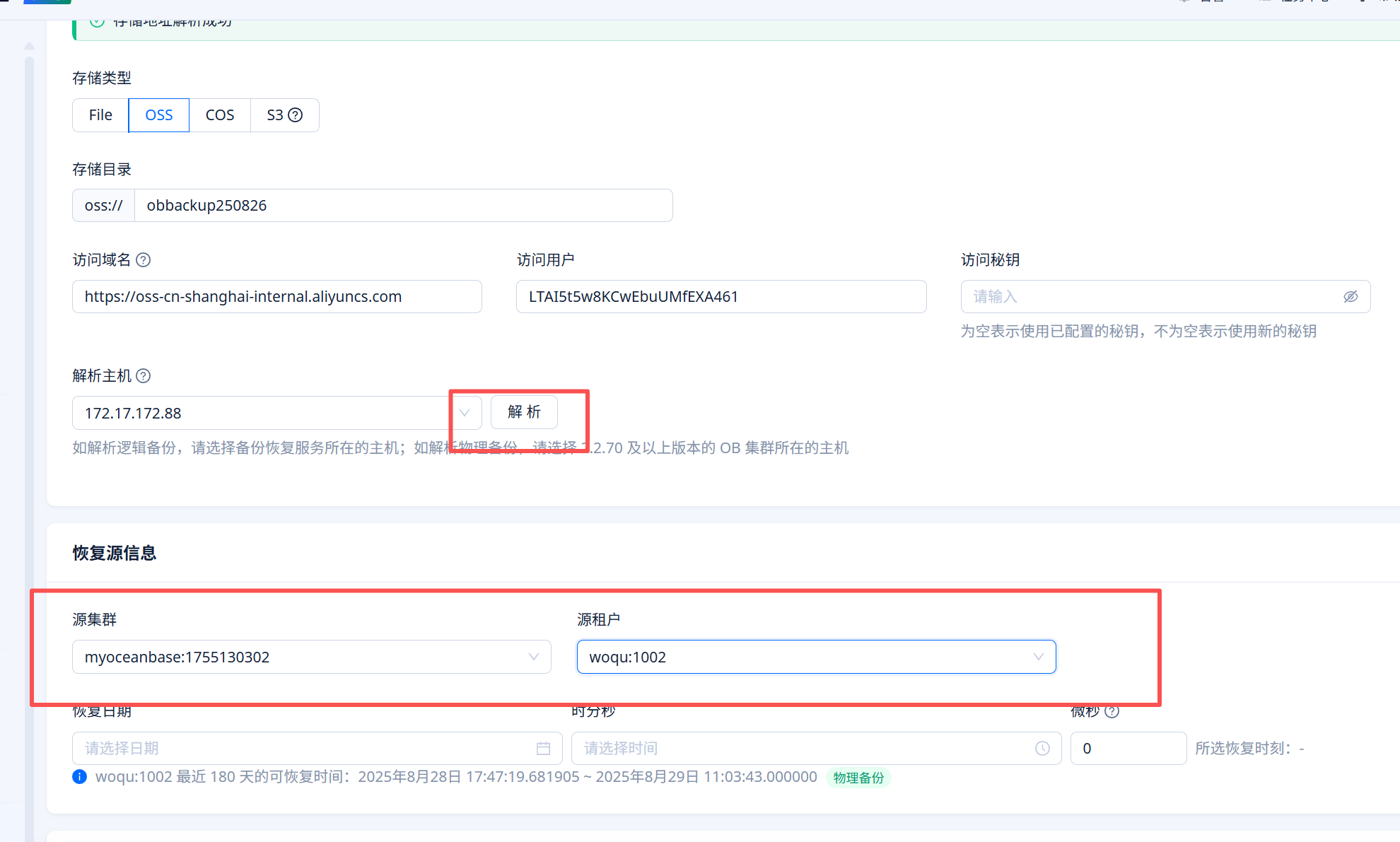This screenshot has height=842, width=1400.
Task: Select the S3 storage type
Action: point(284,115)
